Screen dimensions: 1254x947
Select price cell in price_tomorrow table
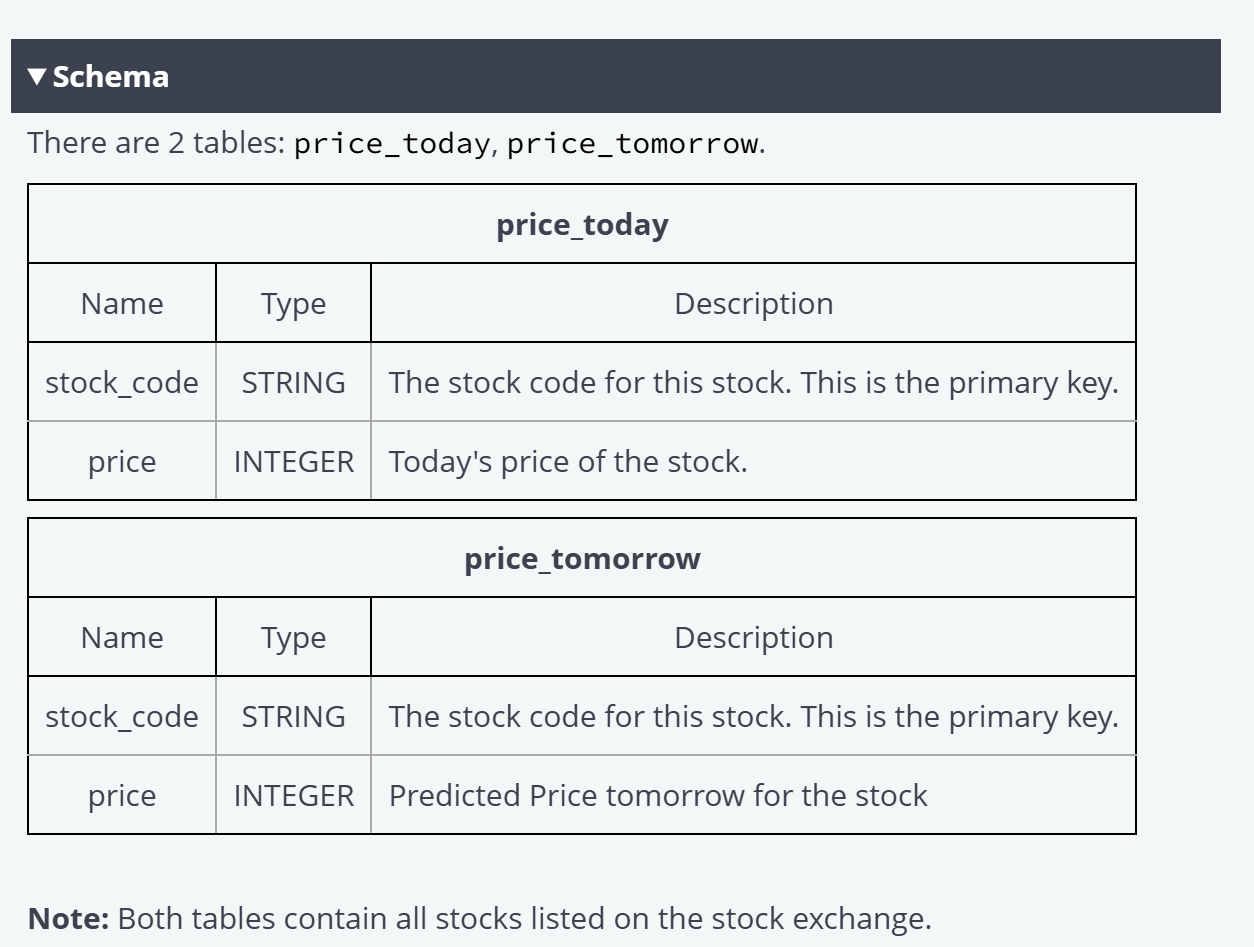[x=122, y=795]
